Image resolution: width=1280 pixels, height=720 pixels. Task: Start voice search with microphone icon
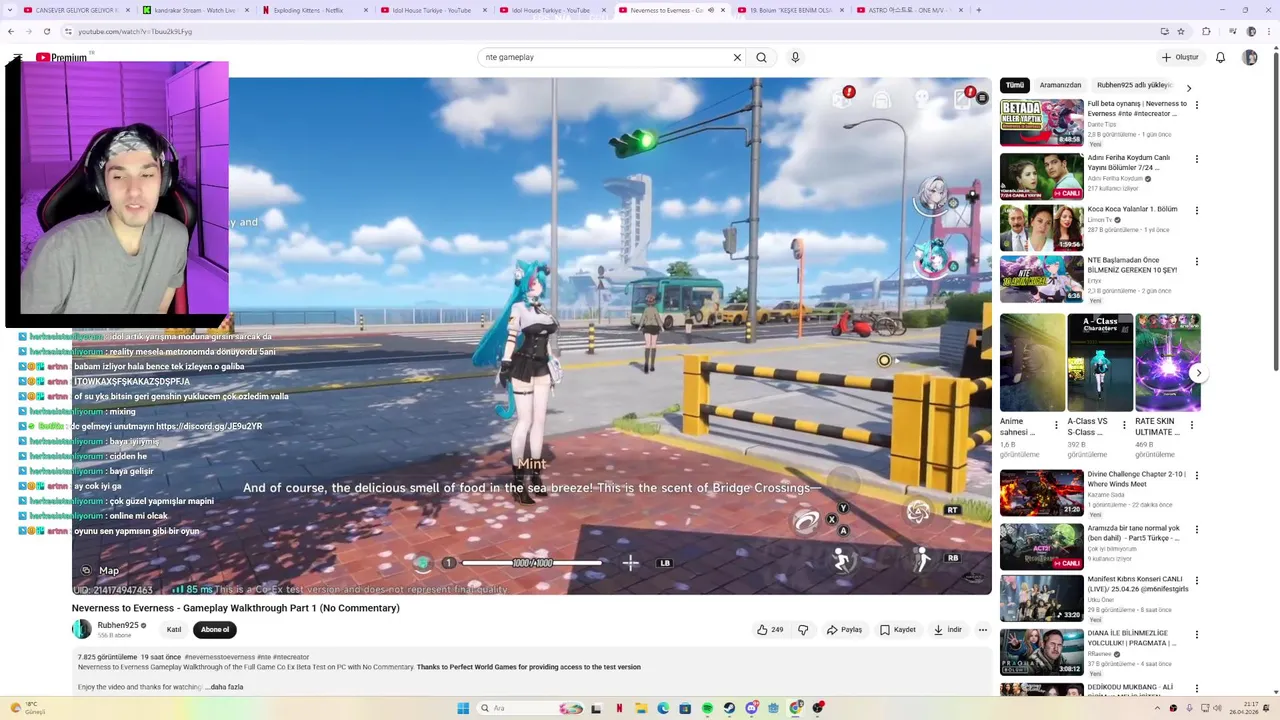(x=795, y=57)
